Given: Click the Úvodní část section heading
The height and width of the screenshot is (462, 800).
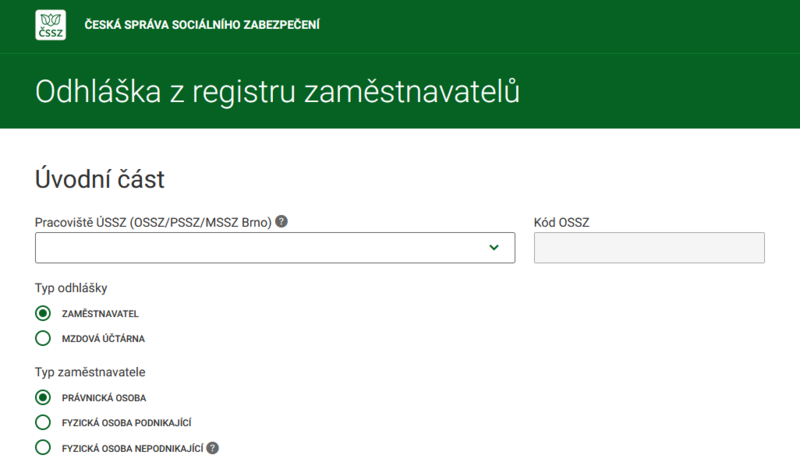Looking at the screenshot, I should point(99,179).
